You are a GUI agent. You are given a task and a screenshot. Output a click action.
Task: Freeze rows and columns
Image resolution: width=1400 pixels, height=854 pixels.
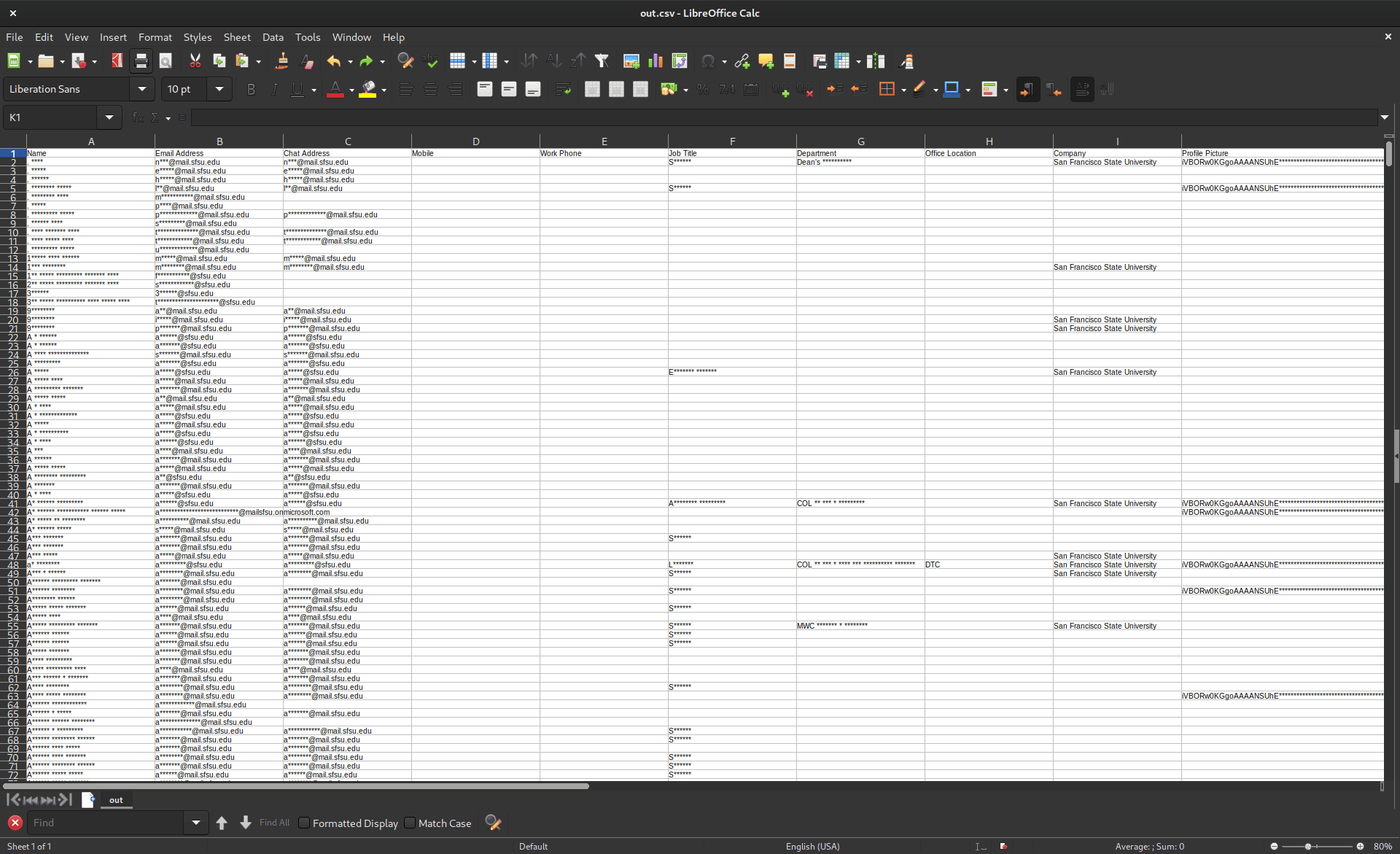[x=843, y=61]
